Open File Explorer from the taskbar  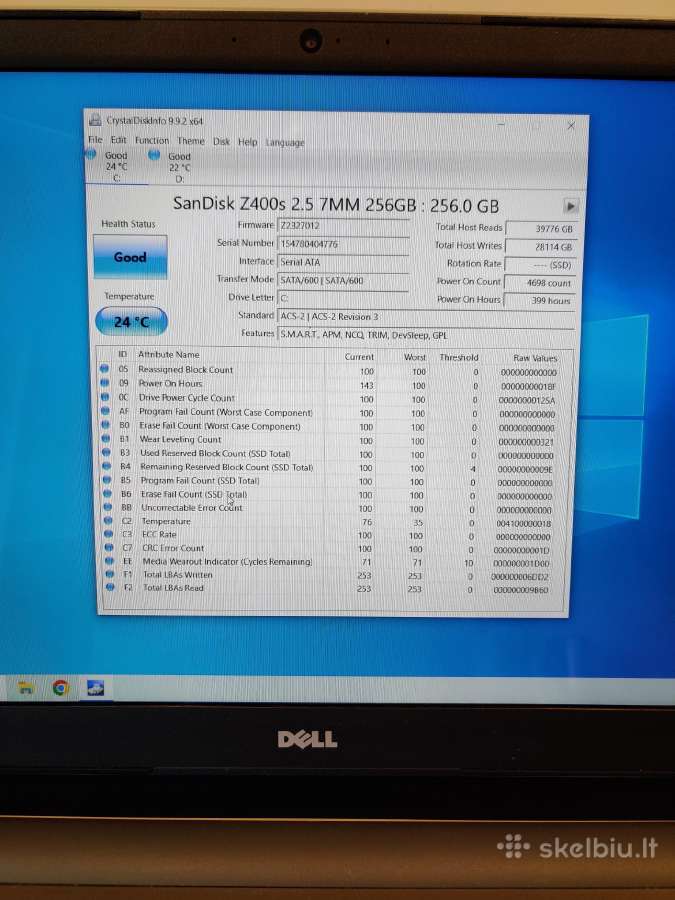[x=25, y=686]
